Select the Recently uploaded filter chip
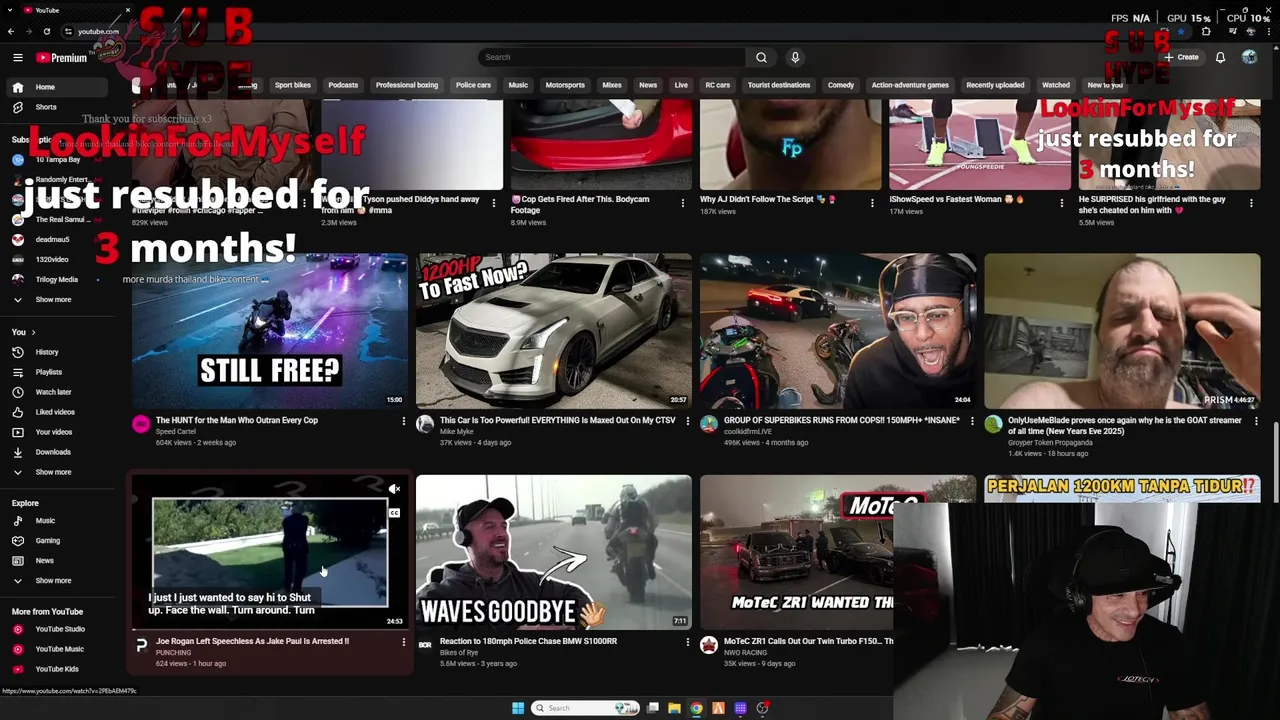The width and height of the screenshot is (1280, 720). click(995, 86)
